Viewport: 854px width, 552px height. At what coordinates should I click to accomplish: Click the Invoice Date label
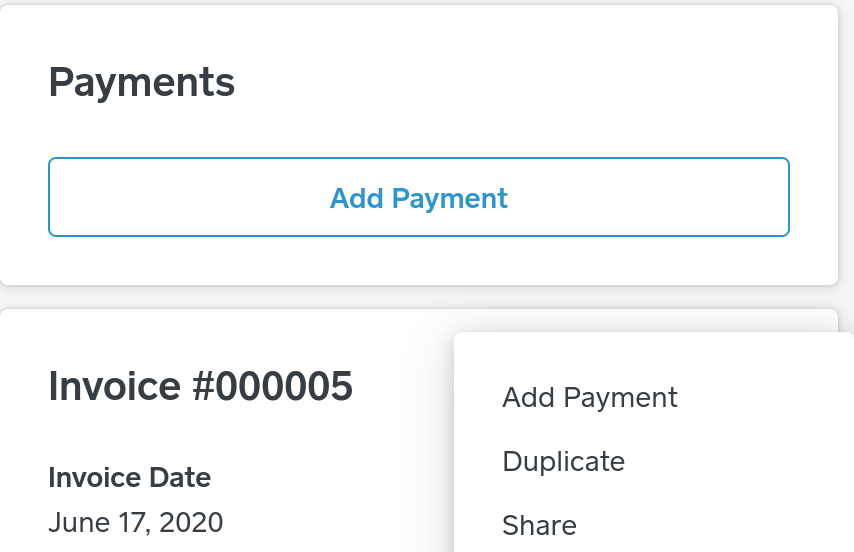(129, 477)
